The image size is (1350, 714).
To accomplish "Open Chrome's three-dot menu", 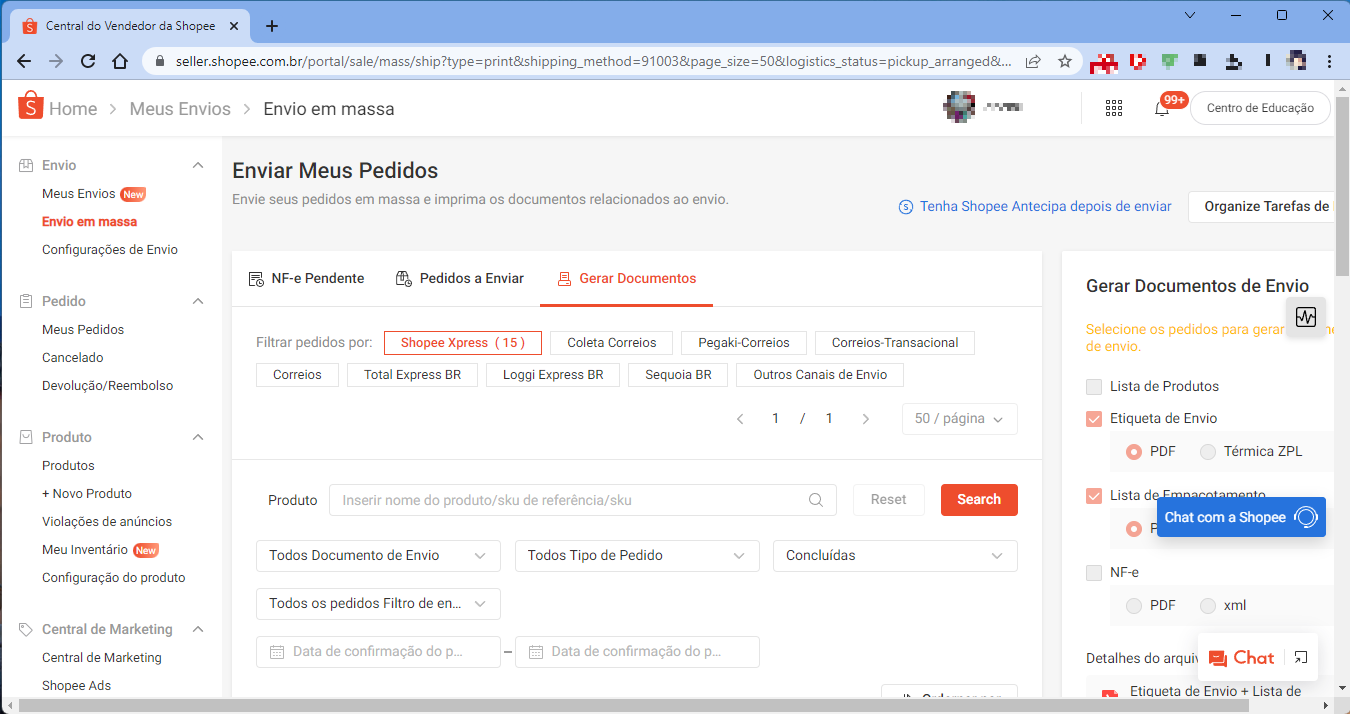I will 1328,61.
